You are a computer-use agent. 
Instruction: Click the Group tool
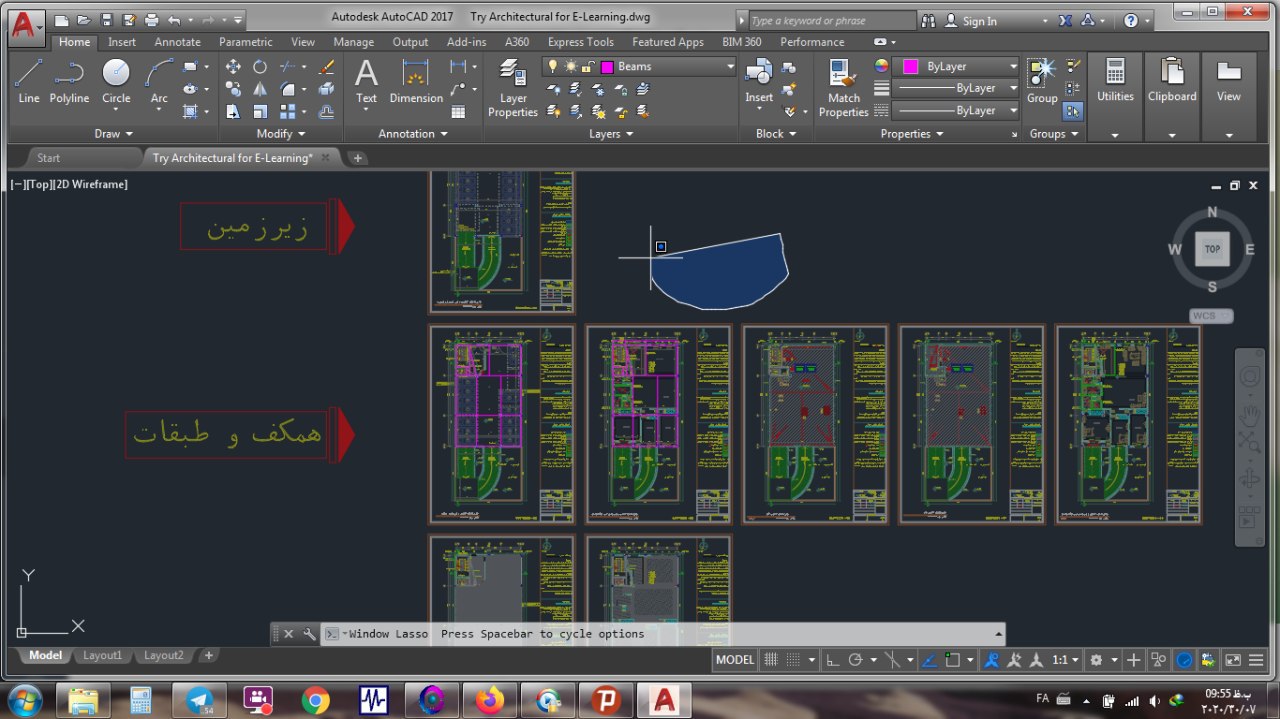(1042, 81)
